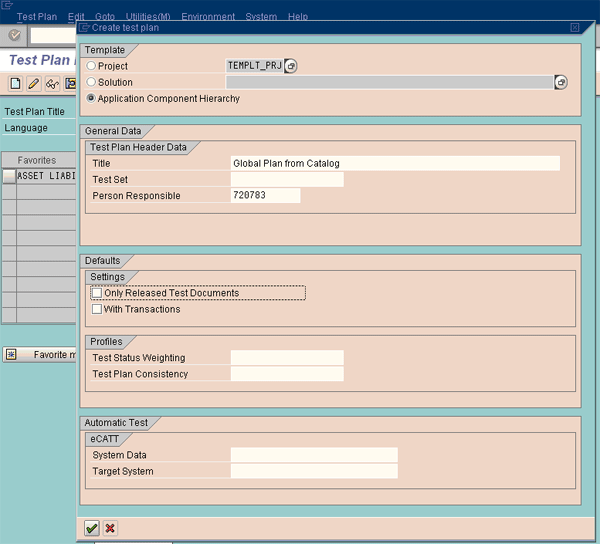600x544 pixels.
Task: Click the Test Plan Consistency field
Action: tap(287, 374)
